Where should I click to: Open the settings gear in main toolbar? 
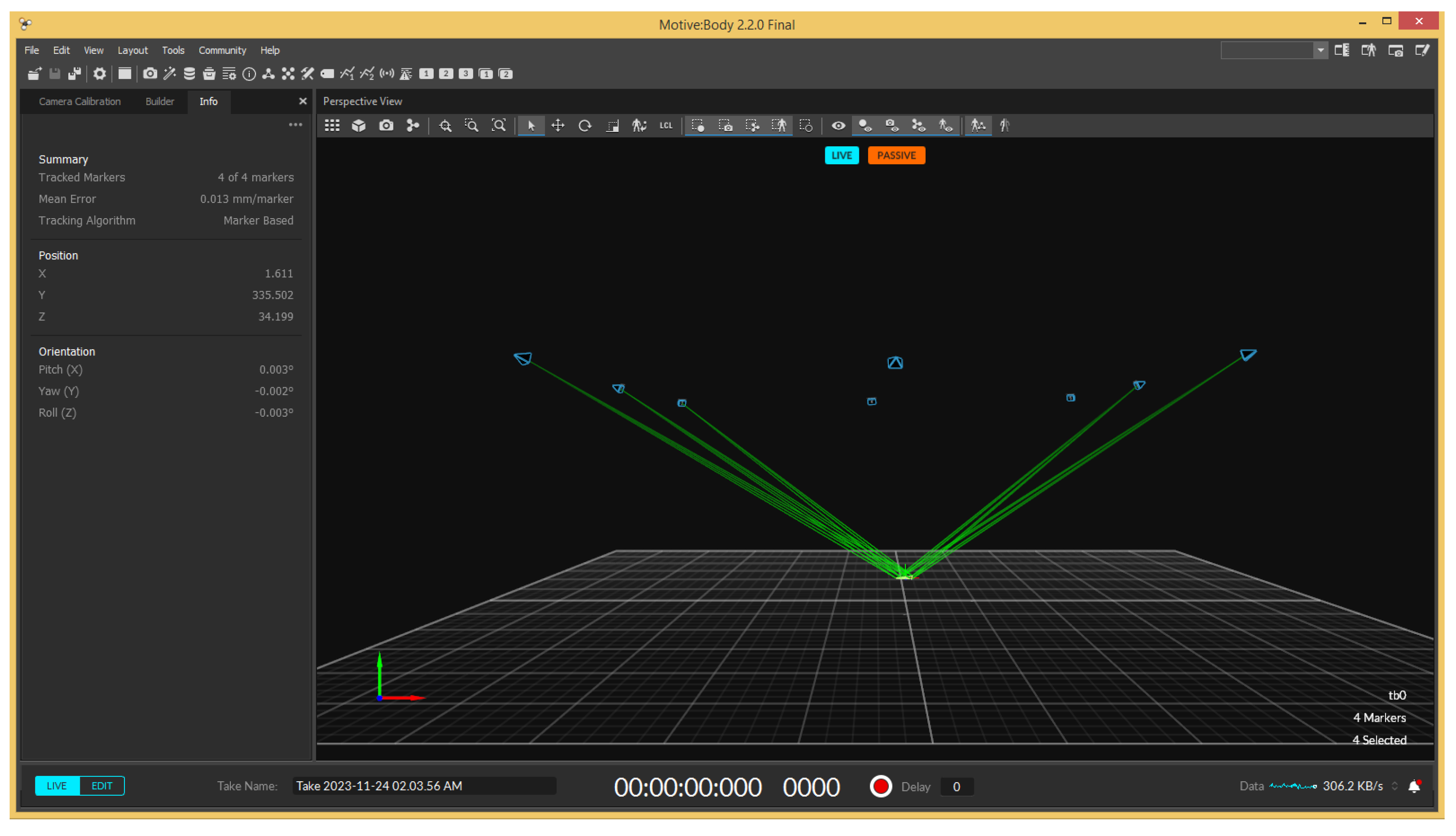[99, 74]
